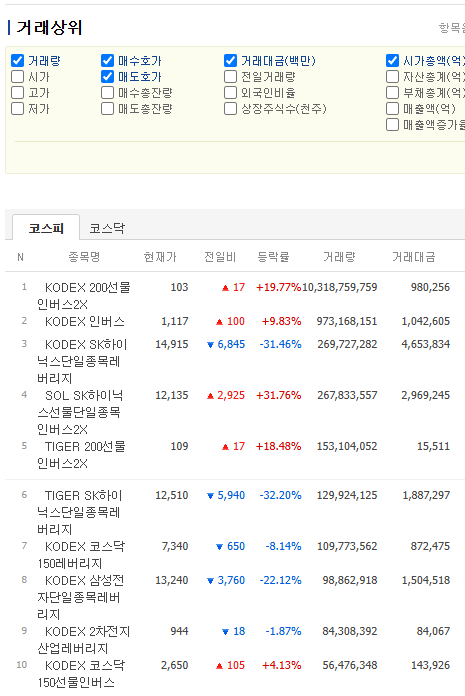Enable the 매수총잔량 checkbox
Viewport: 465px width, 696px height.
pos(107,92)
